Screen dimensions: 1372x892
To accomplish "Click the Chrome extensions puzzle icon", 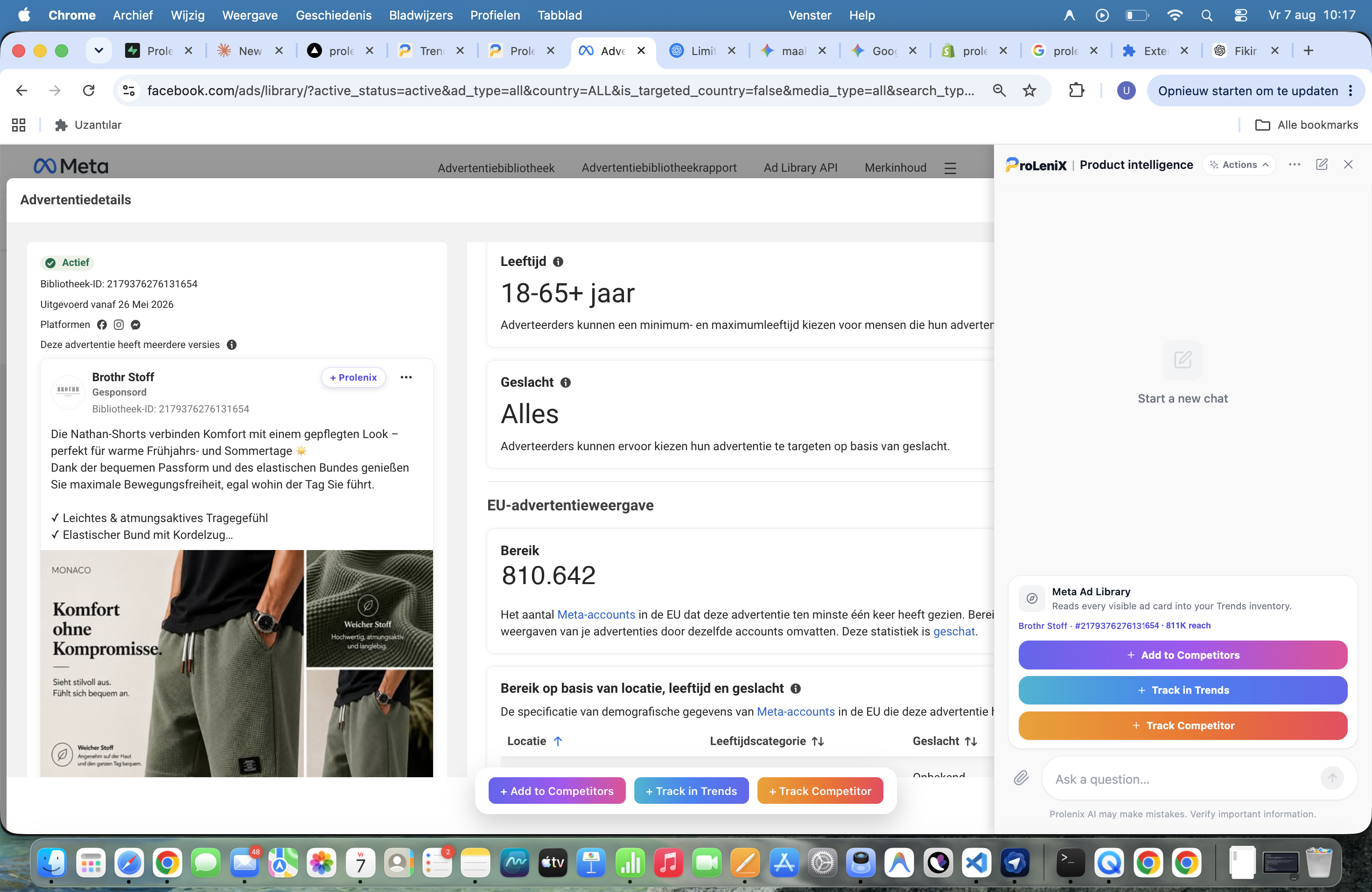I will click(1076, 91).
